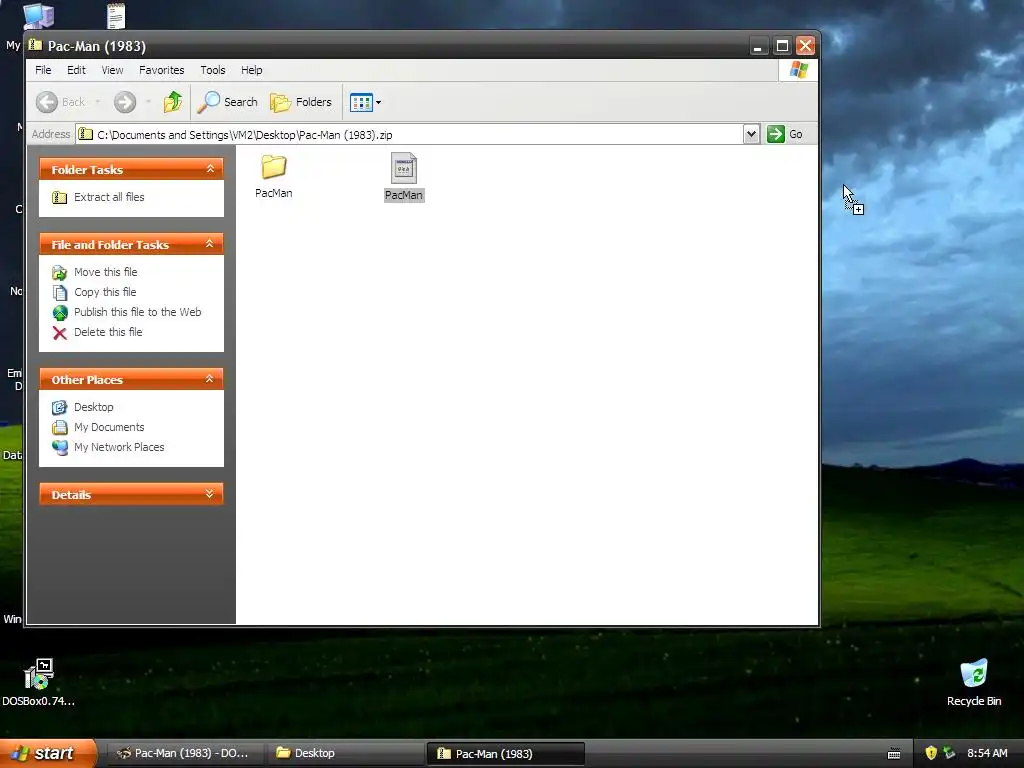The height and width of the screenshot is (768, 1024).
Task: Click Move this file link
Action: (x=106, y=272)
